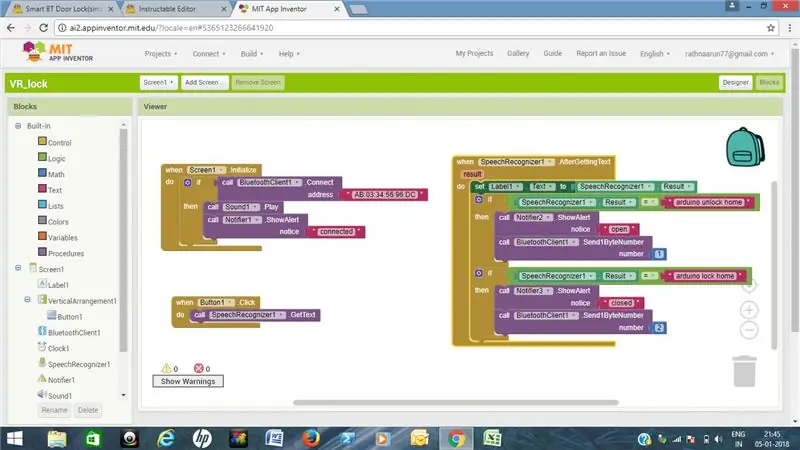Select Button1 component in the tree
The width and height of the screenshot is (800, 450).
pos(64,316)
